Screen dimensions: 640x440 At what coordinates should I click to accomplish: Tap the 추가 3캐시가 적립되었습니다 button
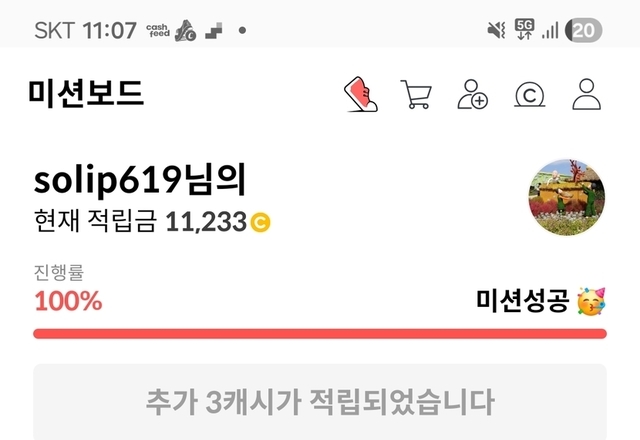point(320,402)
